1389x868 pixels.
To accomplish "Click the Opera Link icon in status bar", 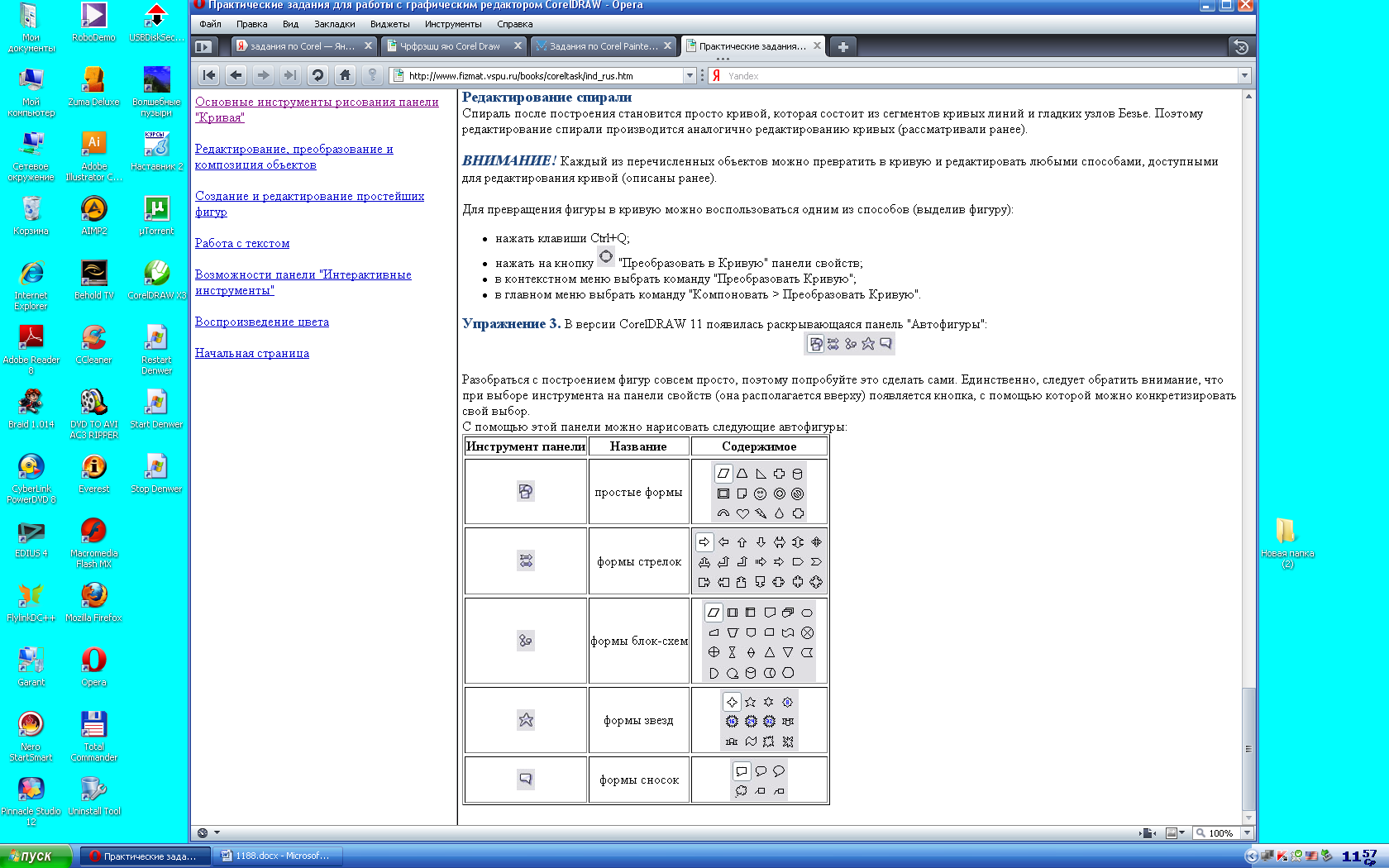I will (x=203, y=832).
